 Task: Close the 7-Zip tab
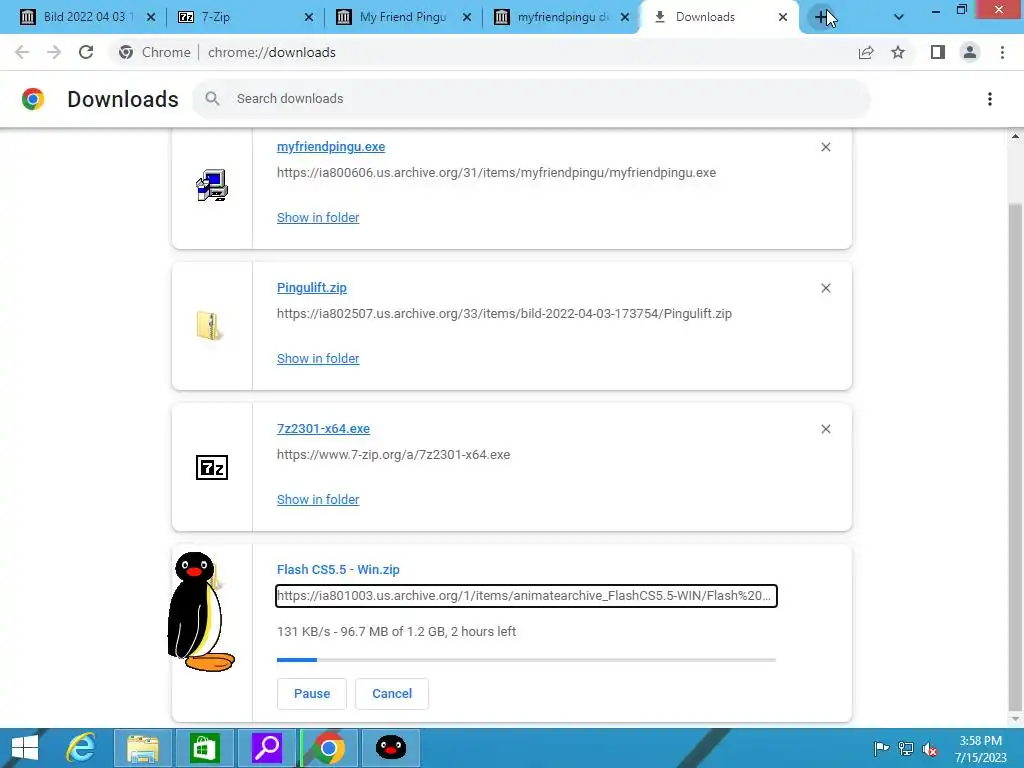309,17
